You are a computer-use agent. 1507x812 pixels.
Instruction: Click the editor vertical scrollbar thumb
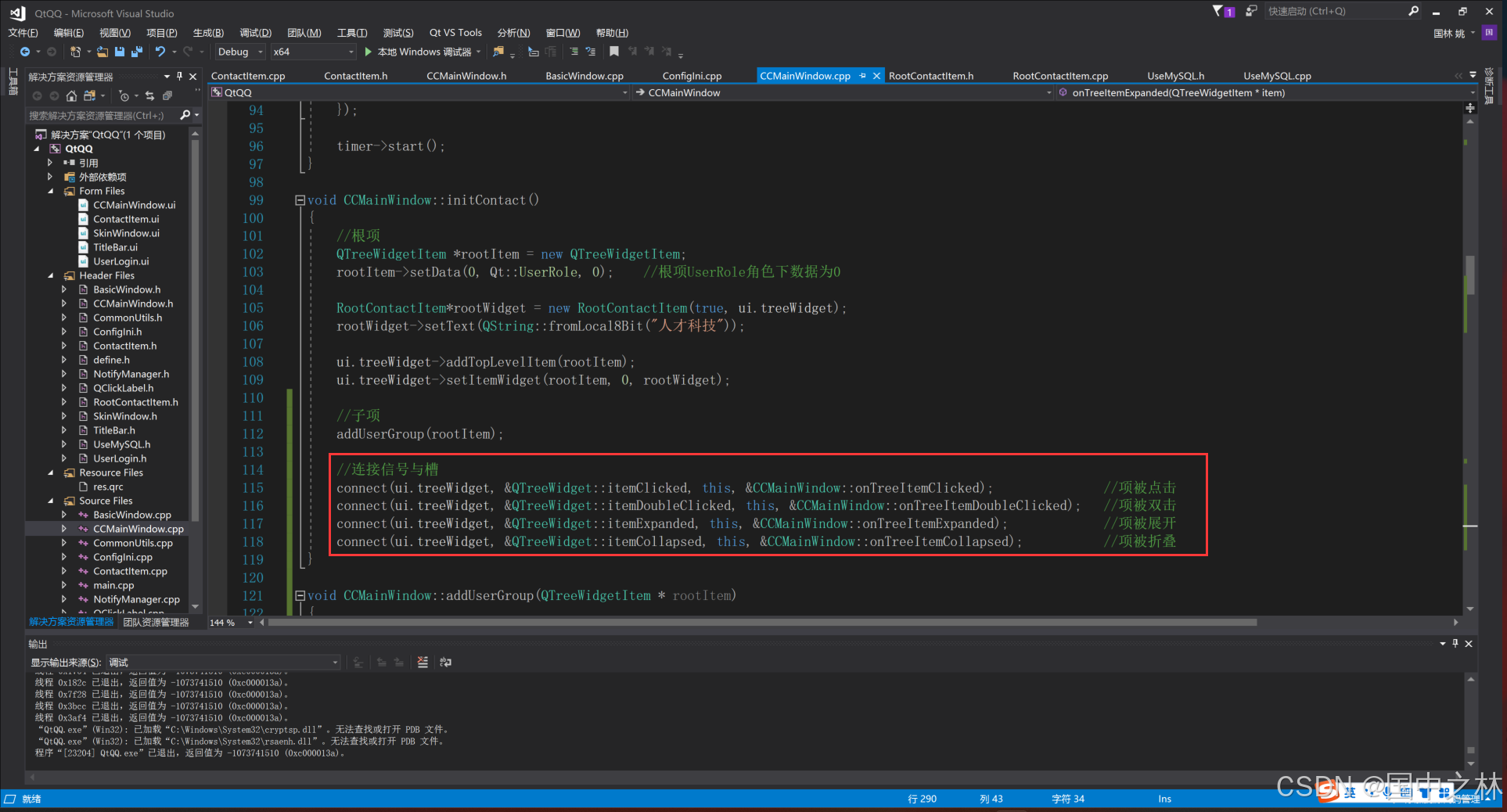tap(1470, 274)
